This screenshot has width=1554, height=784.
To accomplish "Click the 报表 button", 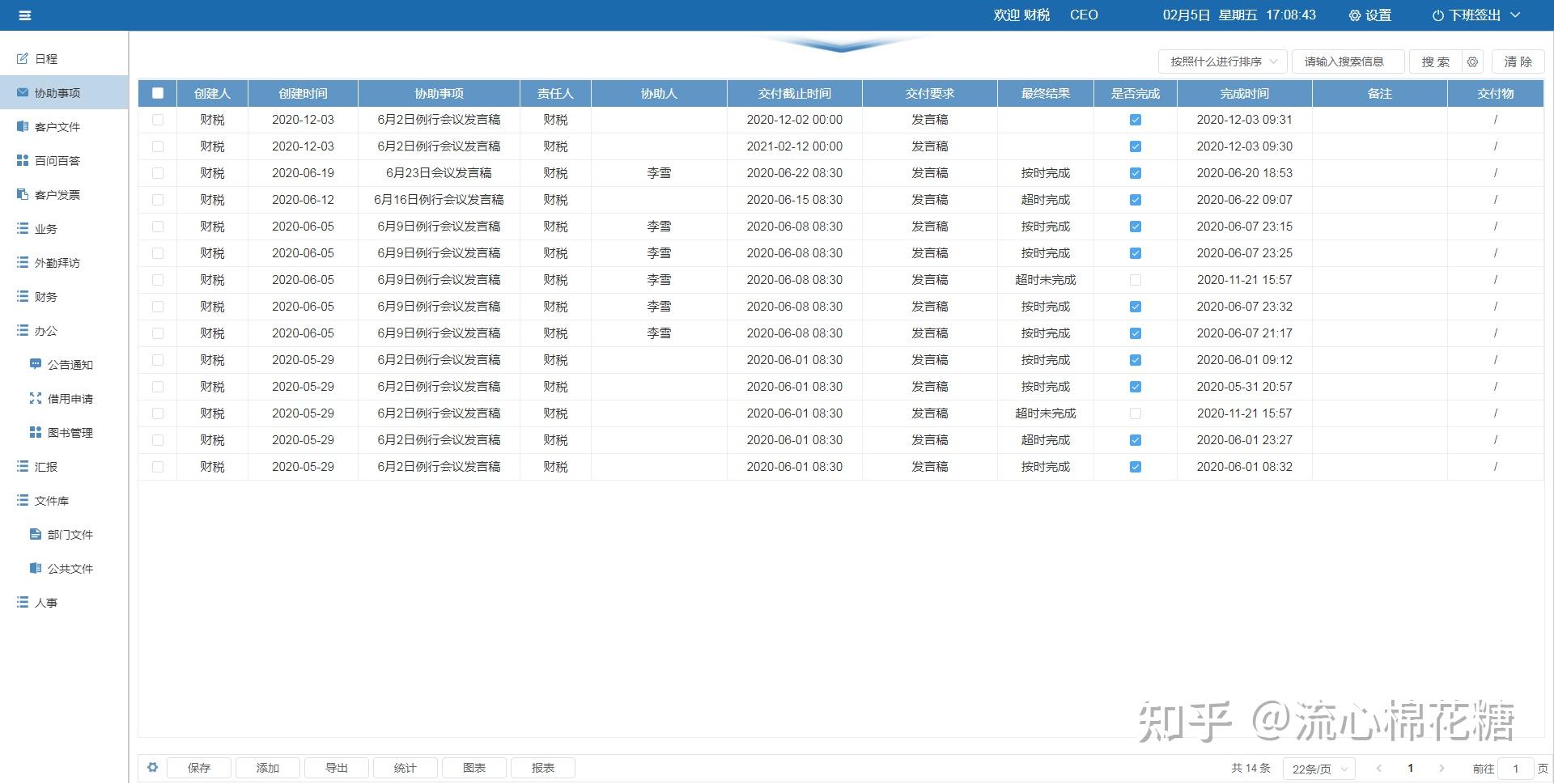I will tap(543, 768).
